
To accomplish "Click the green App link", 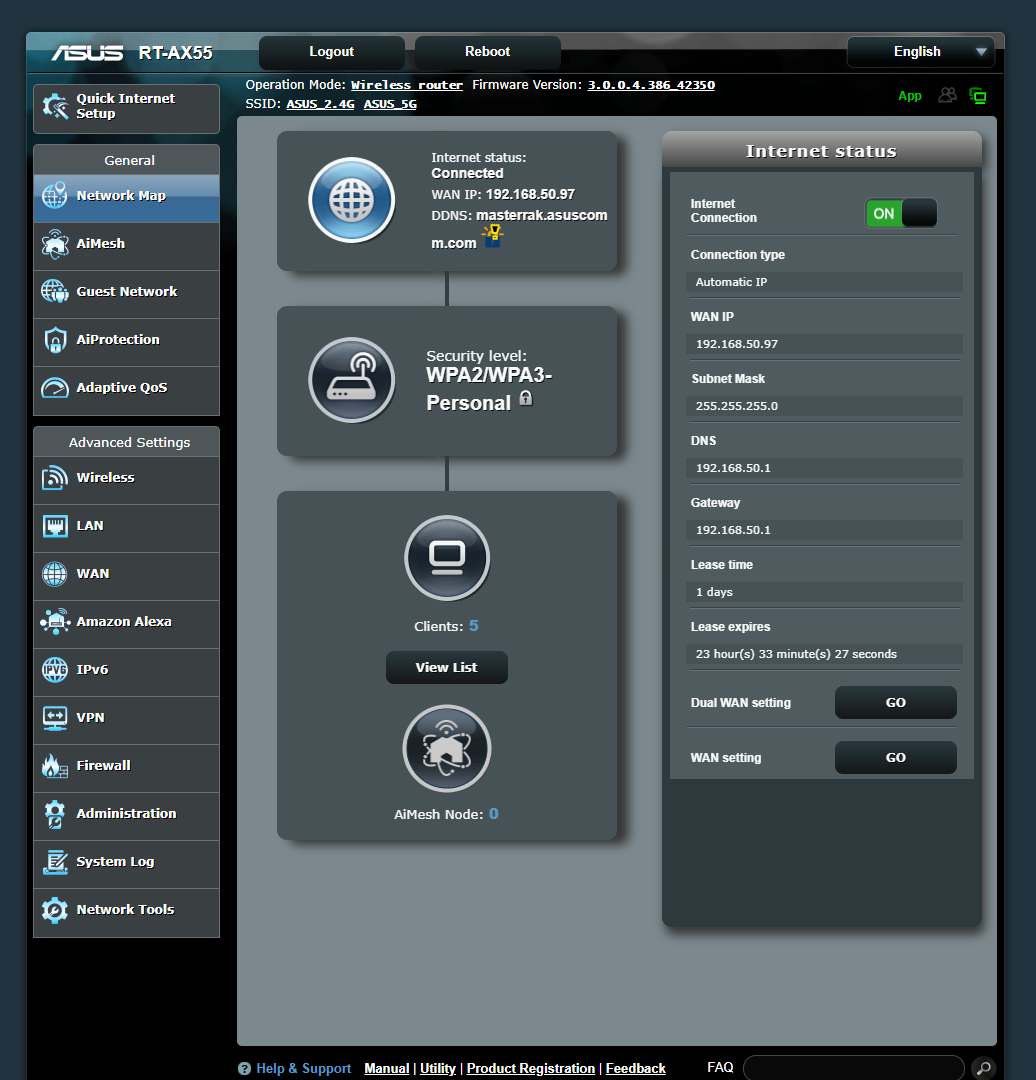I will [910, 96].
